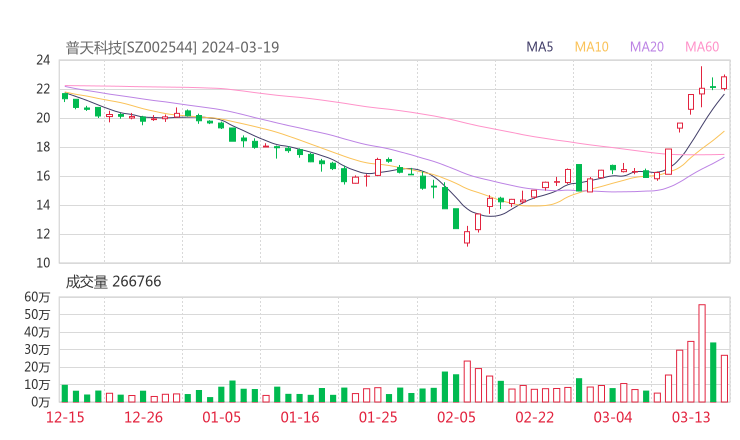Click the large green candlestick near 02-22 at 16
Screen dimensions: 740x440
pyautogui.click(x=579, y=178)
